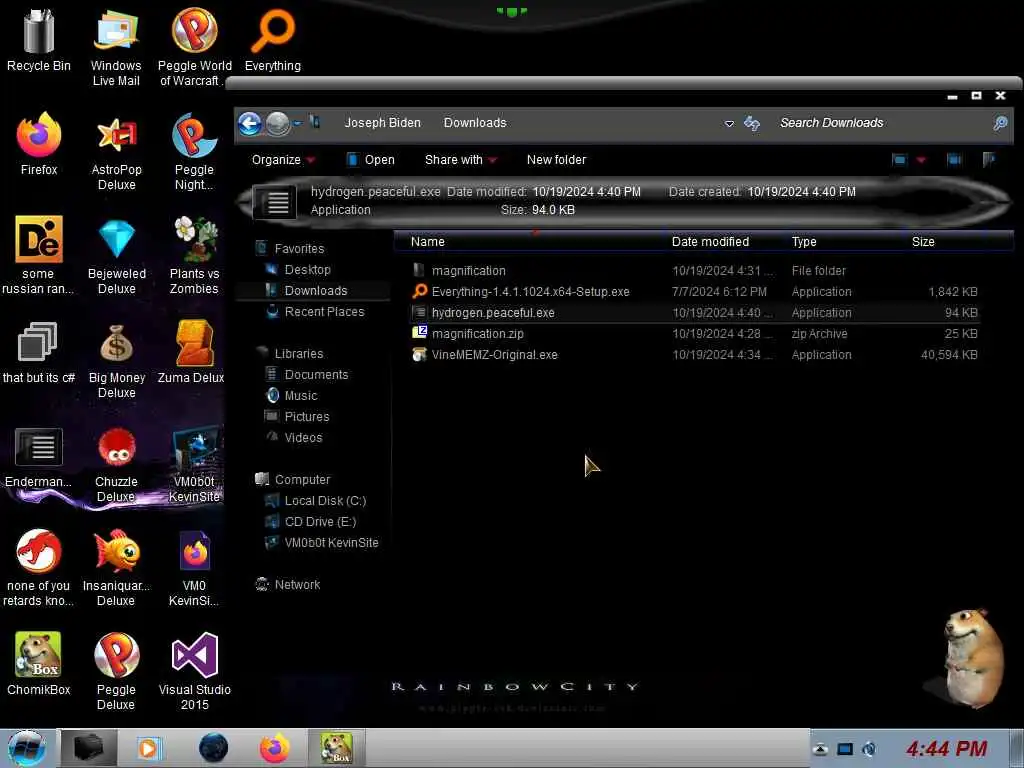Click the refresh icon in address bar
The height and width of the screenshot is (768, 1024).
[x=752, y=123]
